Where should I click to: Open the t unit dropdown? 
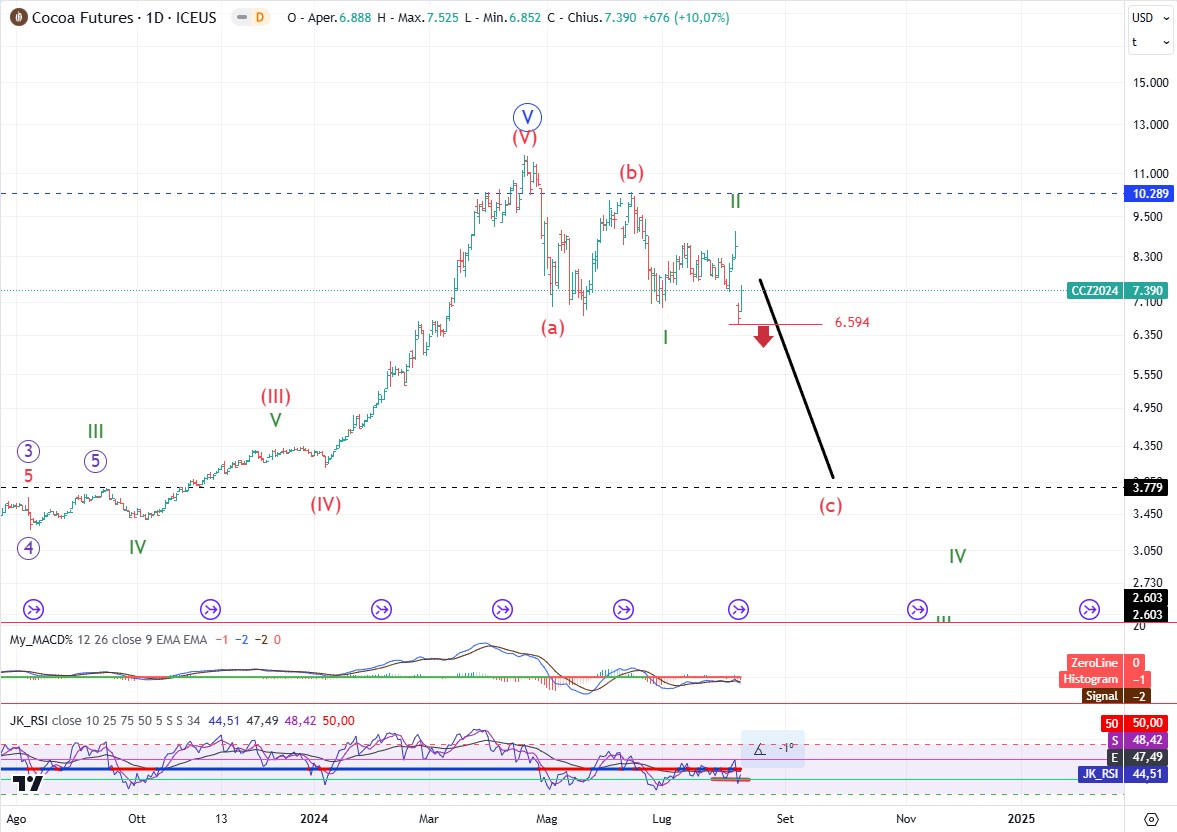tap(1150, 42)
